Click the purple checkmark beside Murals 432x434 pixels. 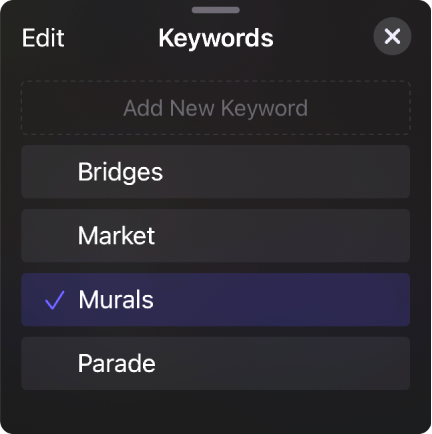(54, 300)
